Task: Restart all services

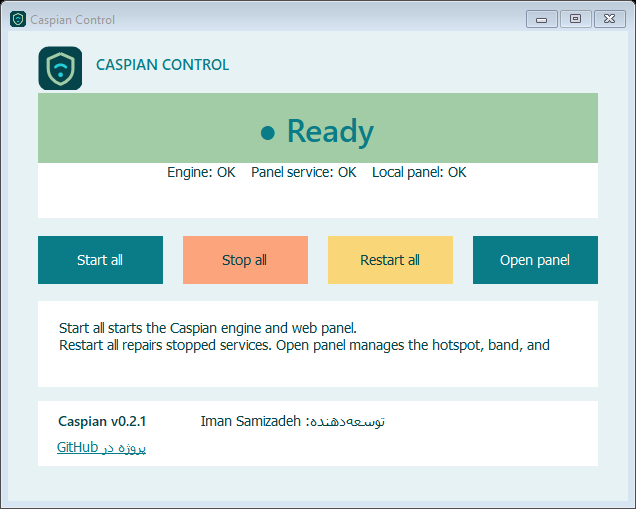Action: tap(390, 260)
